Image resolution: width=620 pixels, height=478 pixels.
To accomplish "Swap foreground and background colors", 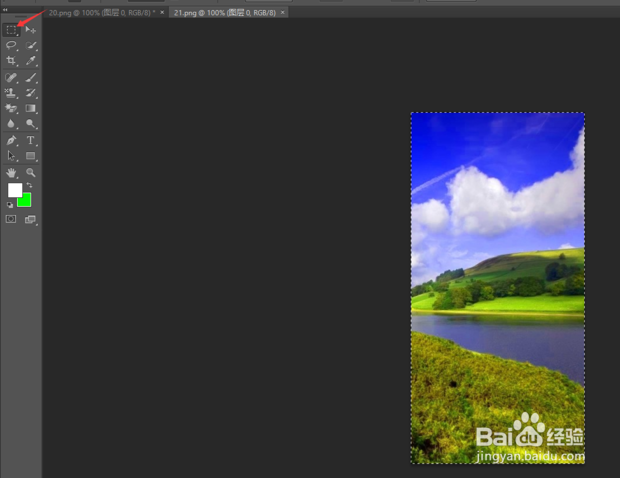I will point(29,185).
